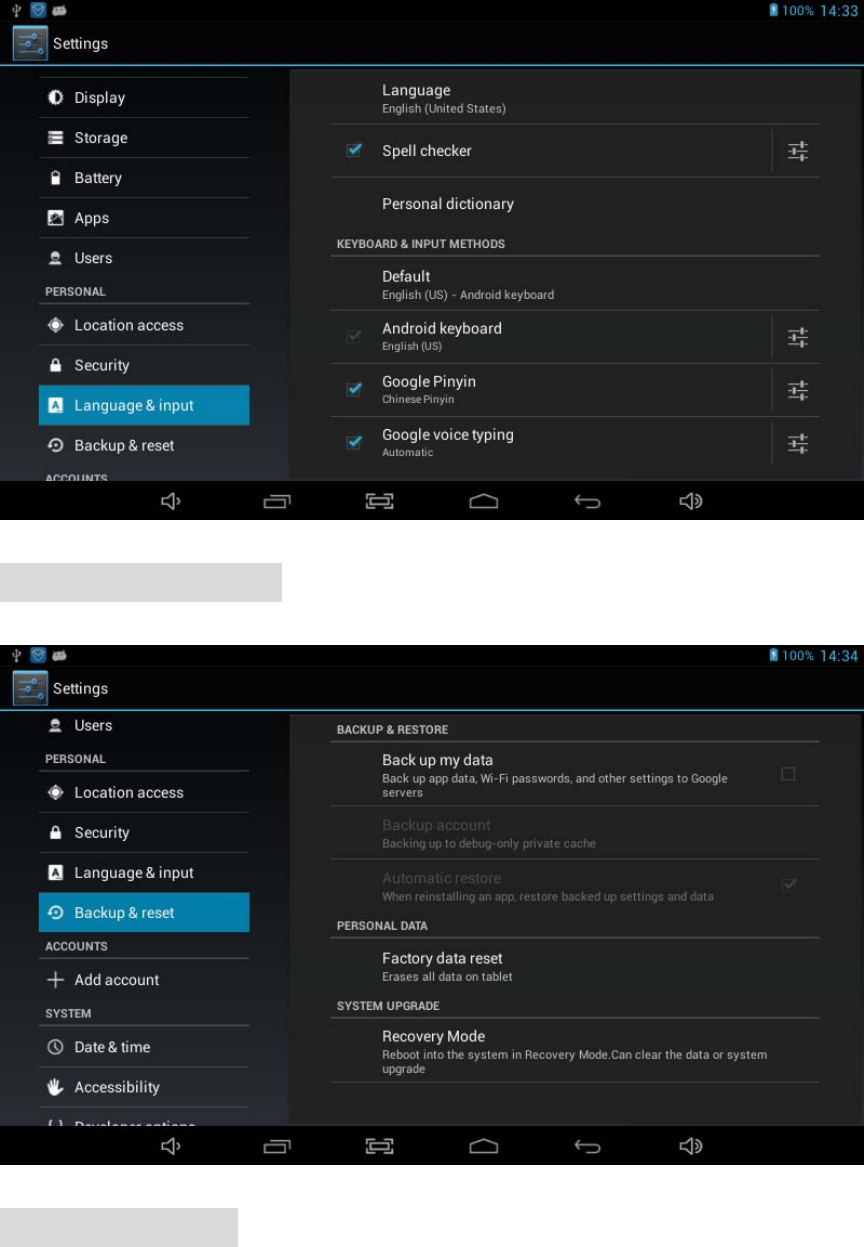Open Personal dictionary
This screenshot has width=864, height=1247.
tap(575, 204)
